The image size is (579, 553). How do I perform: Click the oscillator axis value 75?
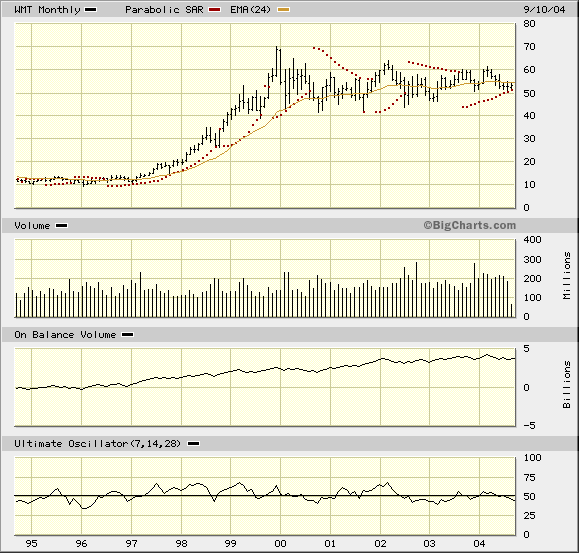point(529,478)
